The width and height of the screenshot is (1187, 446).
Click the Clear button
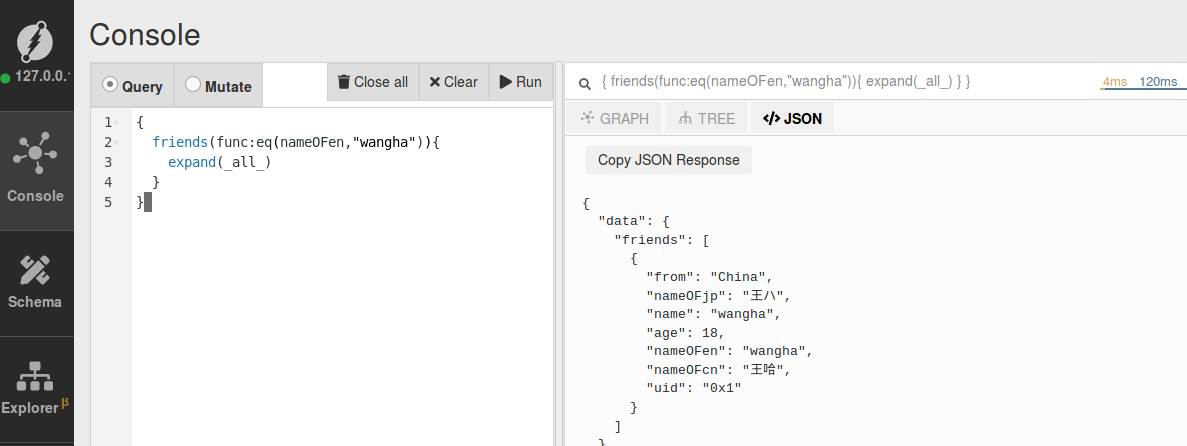click(x=453, y=82)
